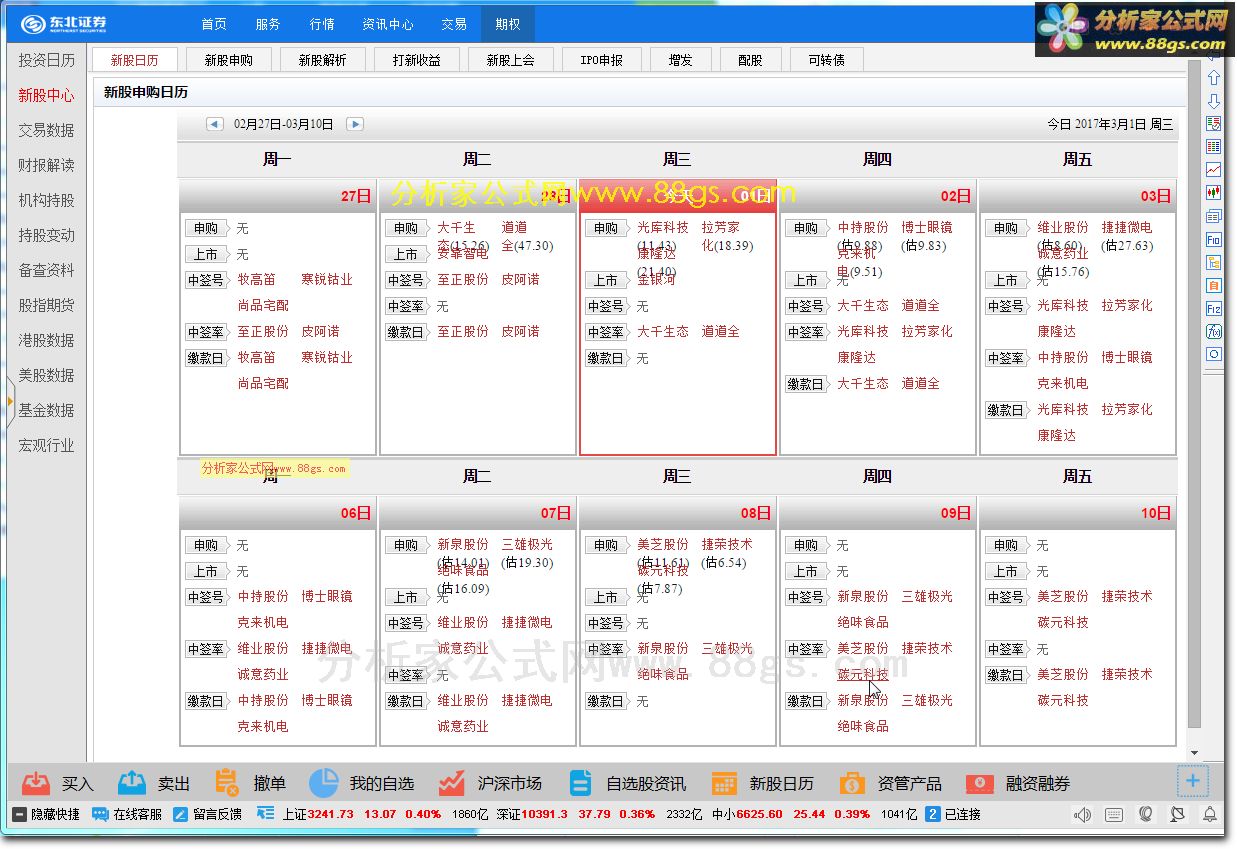Click 申购 label in 03日 cell
Viewport: 1237px width, 849px height.
tap(1006, 228)
